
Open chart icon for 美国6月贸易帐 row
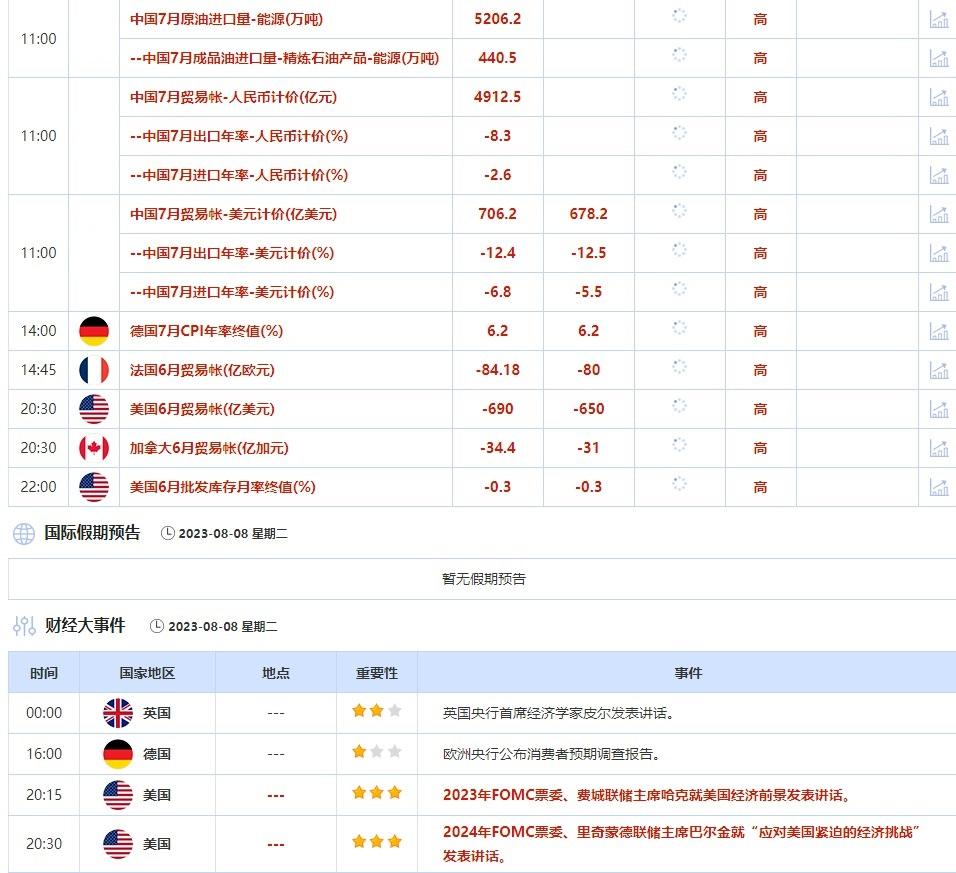click(938, 409)
